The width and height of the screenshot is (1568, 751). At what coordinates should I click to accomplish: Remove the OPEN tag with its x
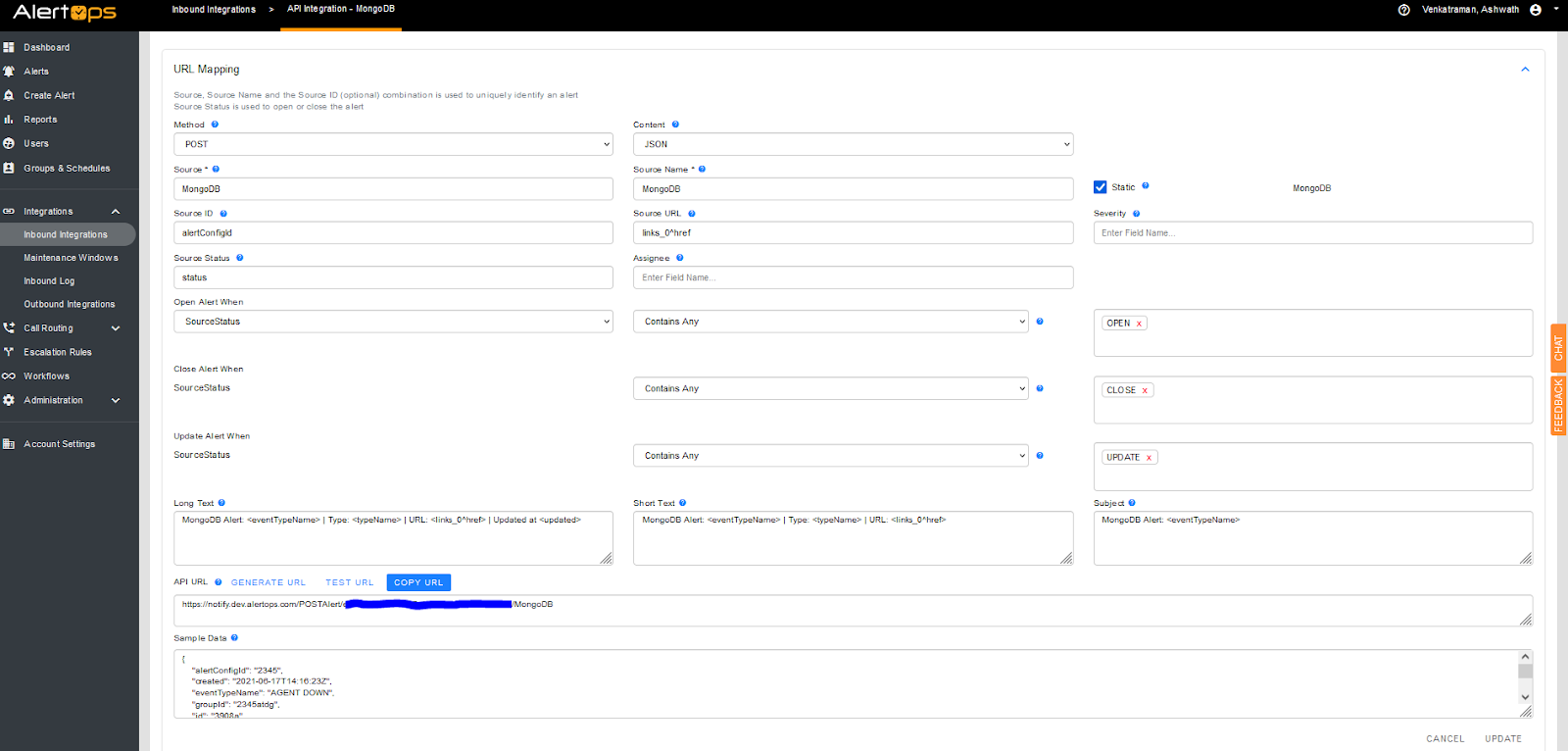click(x=1139, y=324)
